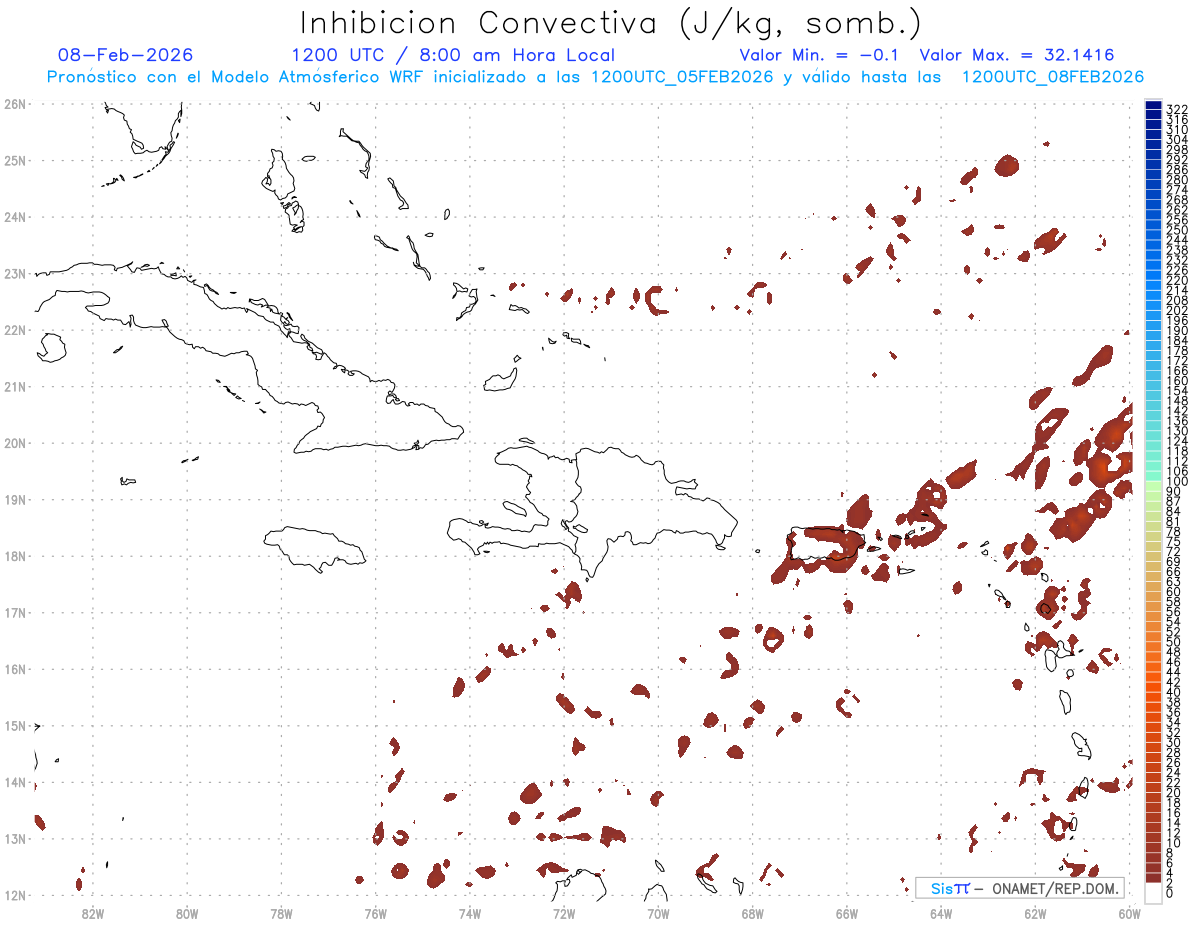Click the '0' colorbar value
This screenshot has height=927, width=1200.
(x=1170, y=894)
